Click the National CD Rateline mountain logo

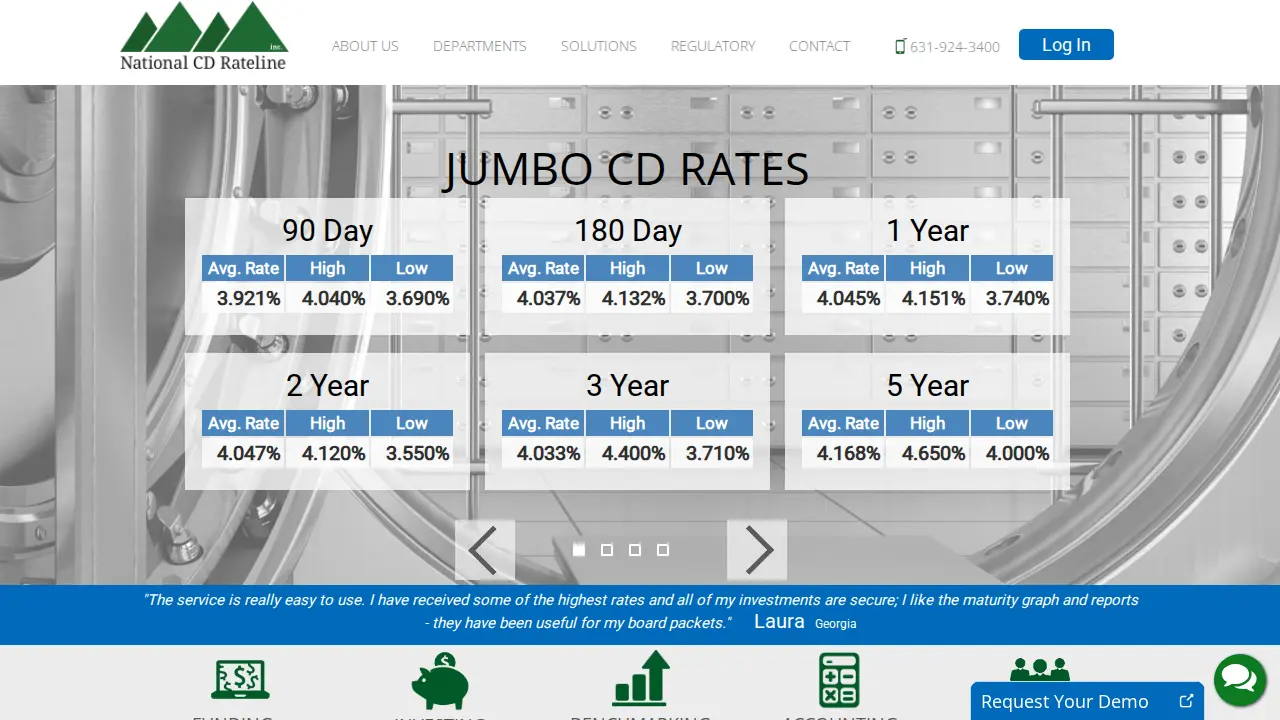[204, 37]
